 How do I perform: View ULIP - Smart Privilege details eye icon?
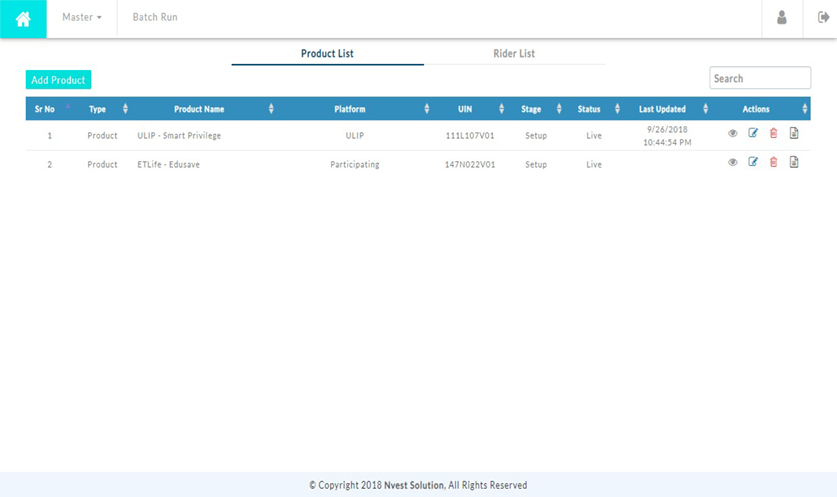point(732,134)
